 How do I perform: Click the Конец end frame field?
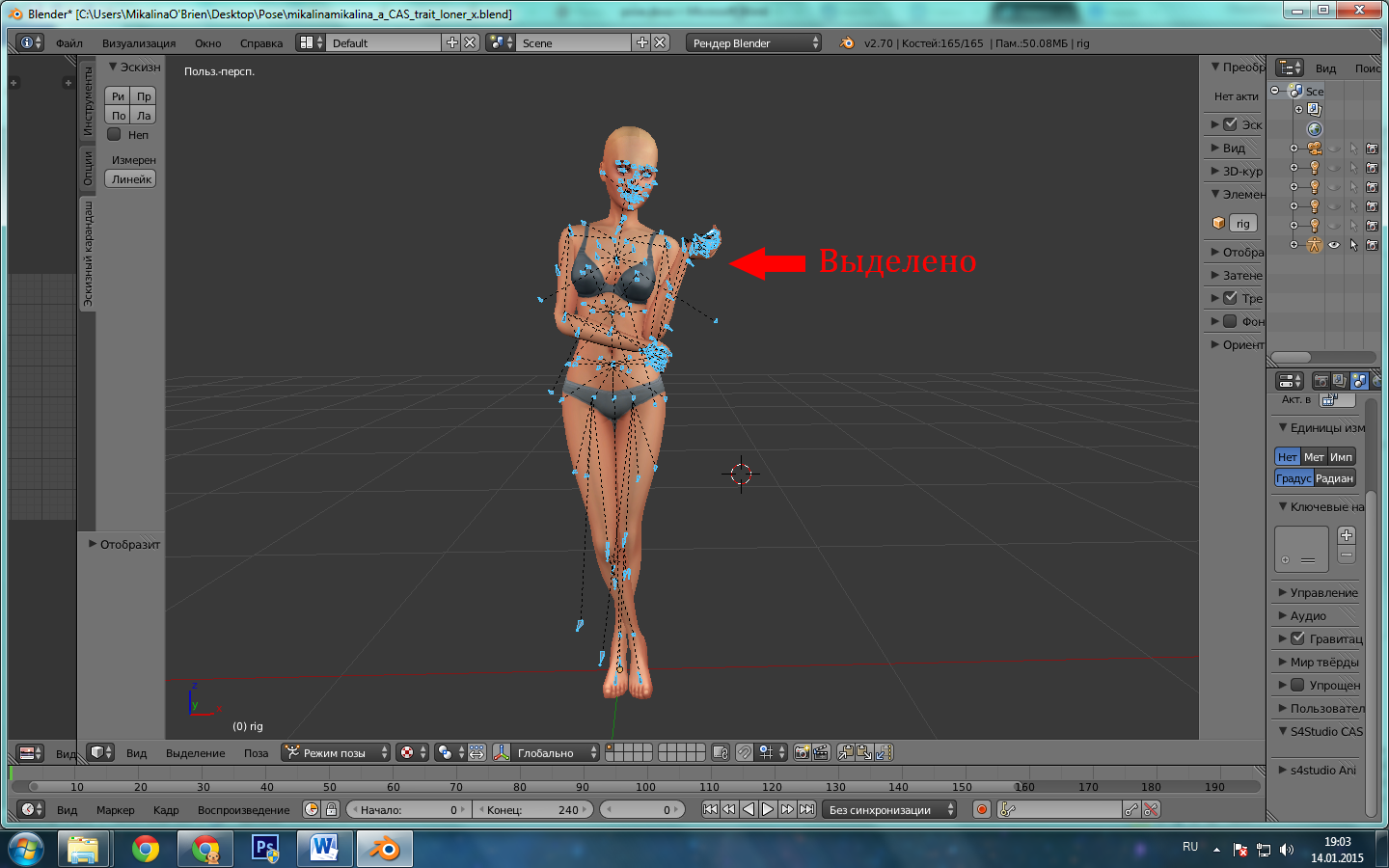(533, 809)
